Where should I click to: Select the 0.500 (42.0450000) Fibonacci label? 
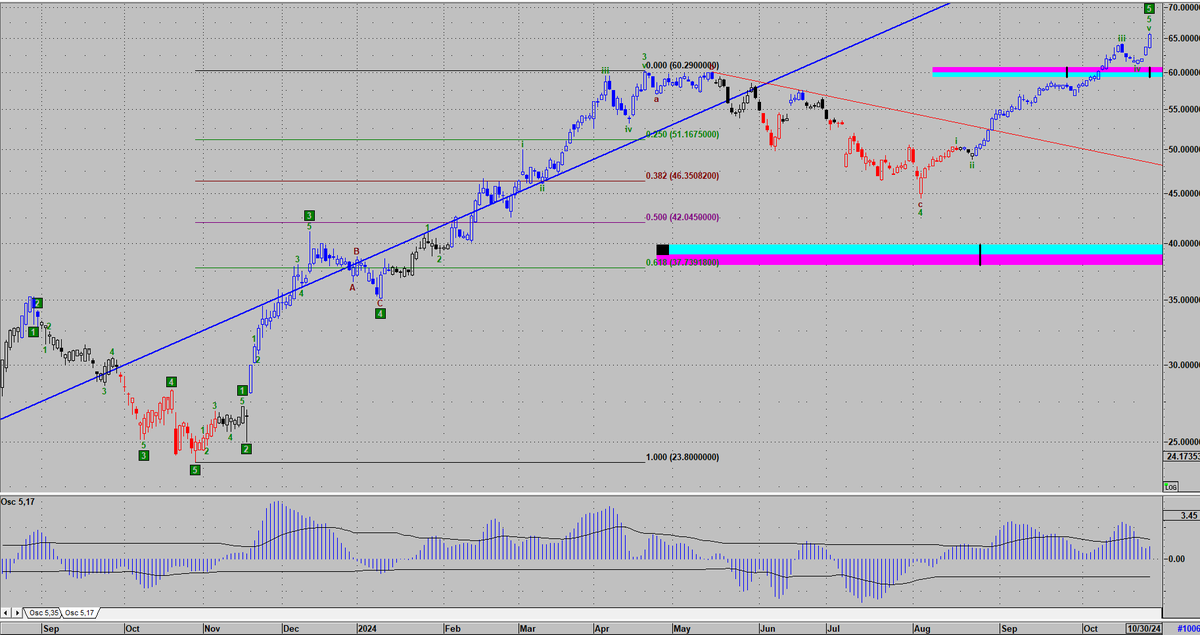click(x=681, y=217)
